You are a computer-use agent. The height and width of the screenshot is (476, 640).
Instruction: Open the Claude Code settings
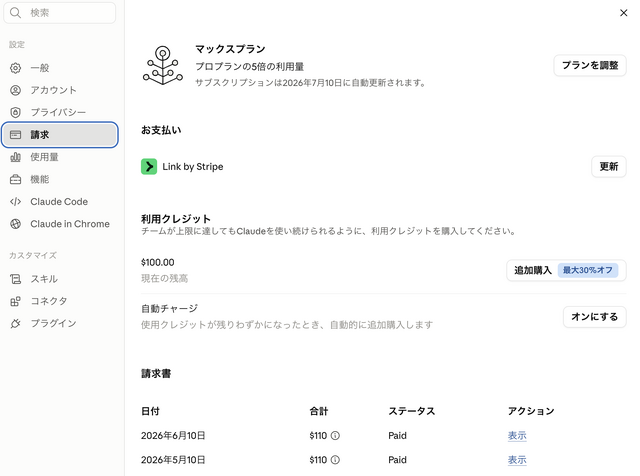(60, 202)
